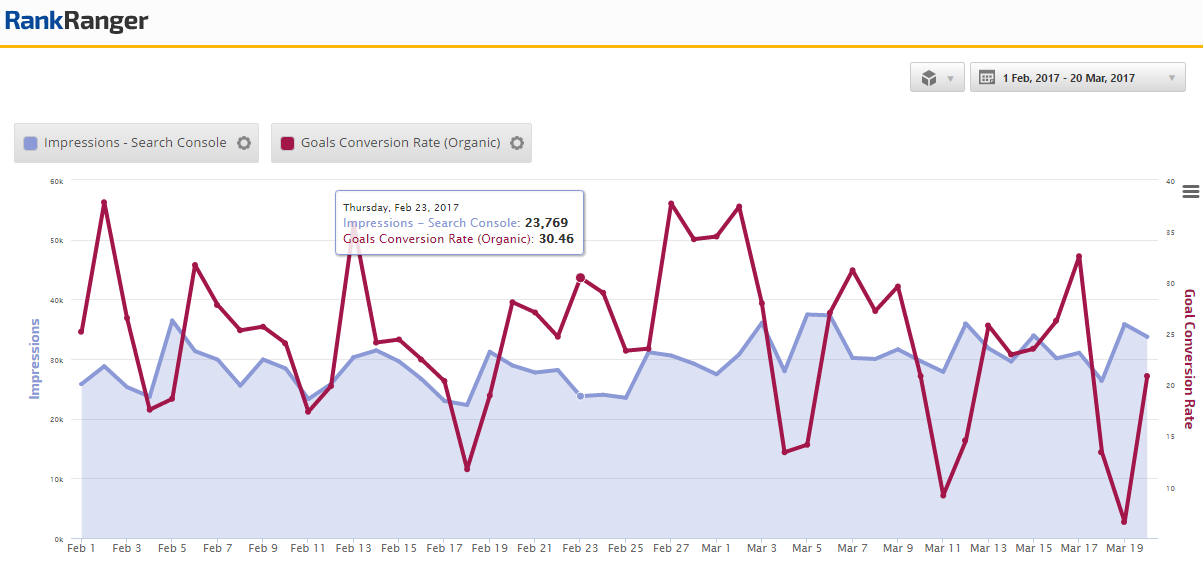Click the Feb 2 conversion rate peak point
The image size is (1203, 569).
tap(104, 203)
